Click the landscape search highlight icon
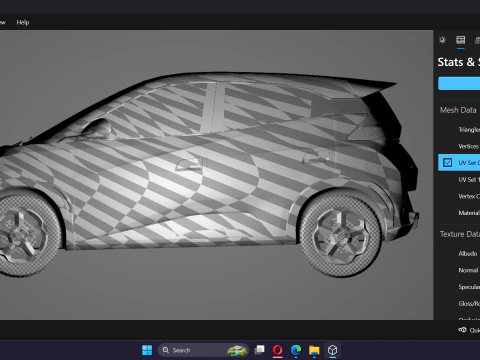Viewport: 480px width, 360px height. coord(237,350)
